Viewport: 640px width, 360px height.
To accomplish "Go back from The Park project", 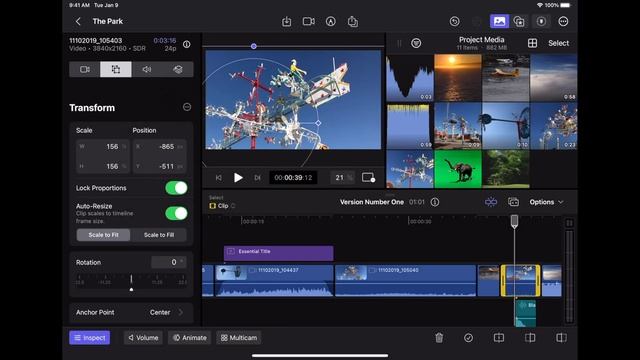I will [78, 21].
